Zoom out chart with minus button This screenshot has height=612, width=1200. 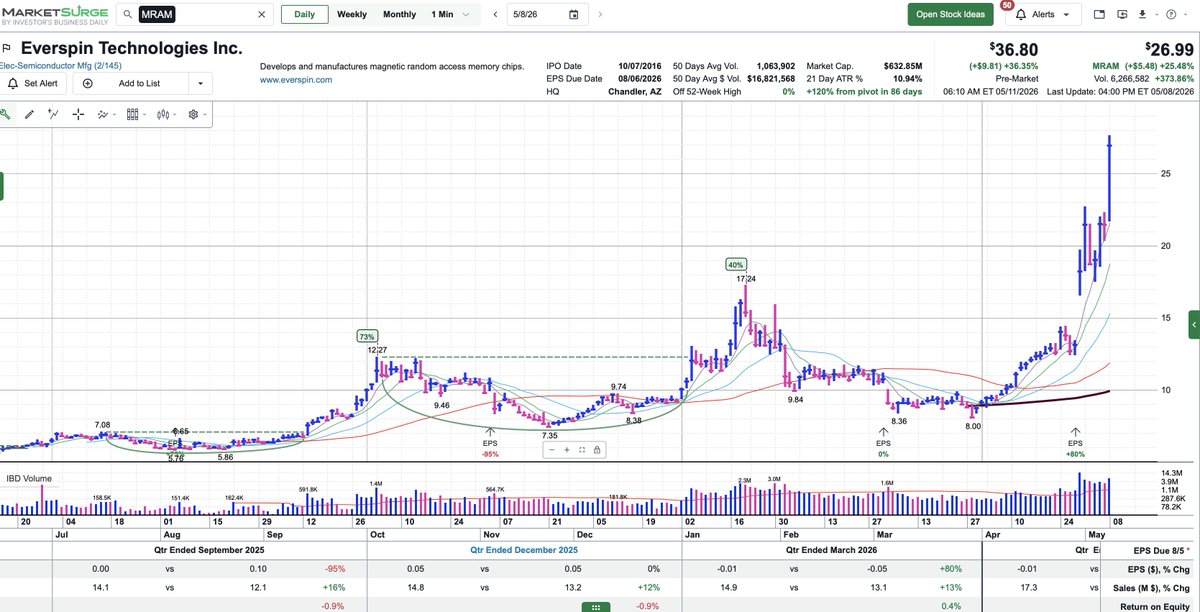tap(553, 450)
